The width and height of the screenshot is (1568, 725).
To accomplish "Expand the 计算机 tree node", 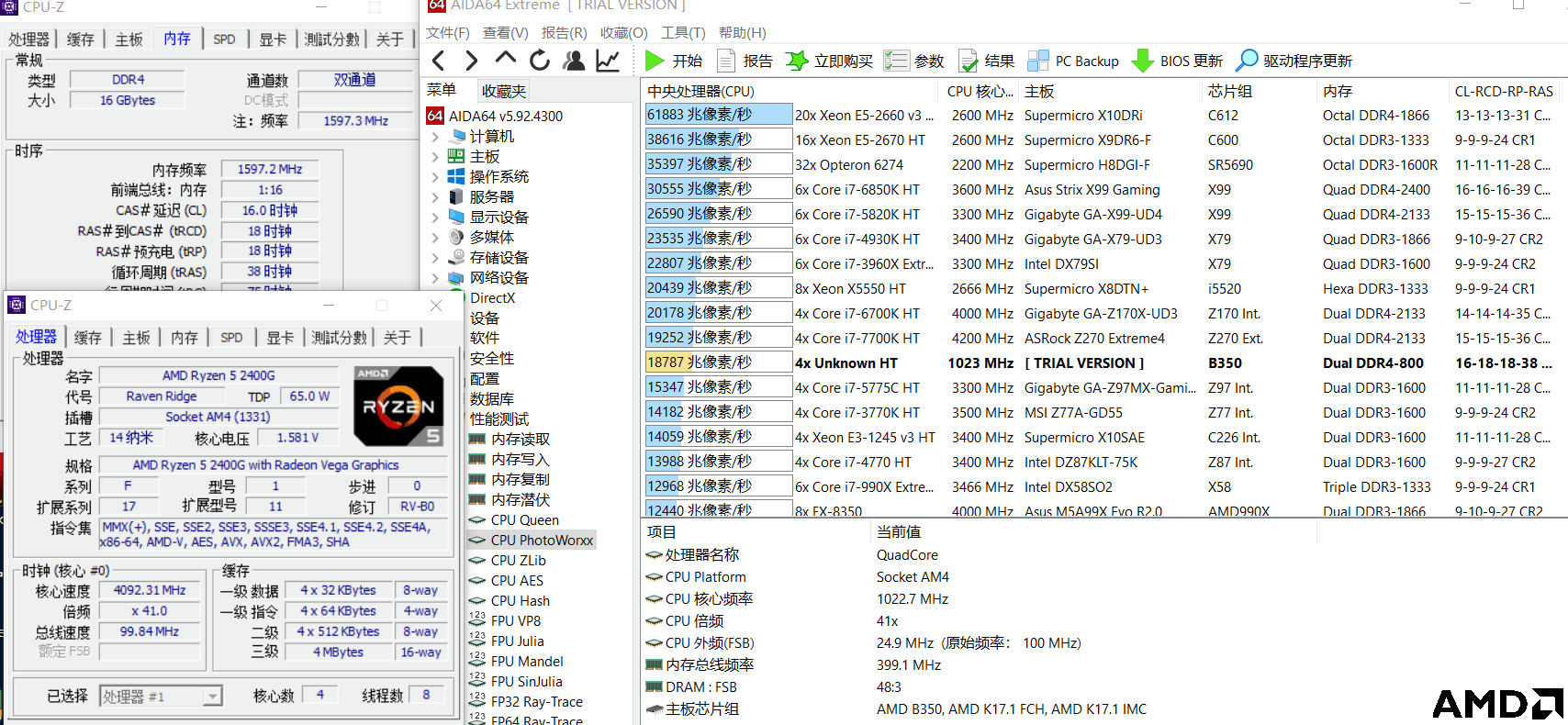I will 435,137.
